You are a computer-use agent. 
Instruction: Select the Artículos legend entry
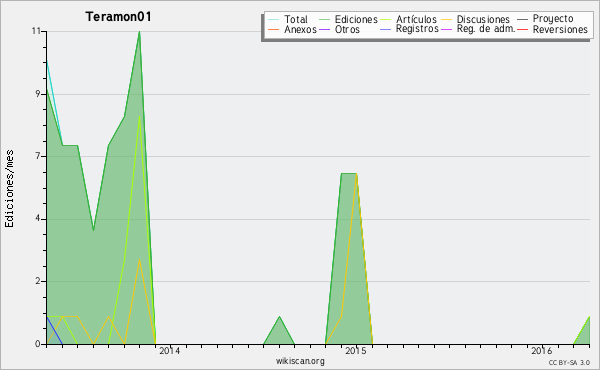tap(408, 19)
